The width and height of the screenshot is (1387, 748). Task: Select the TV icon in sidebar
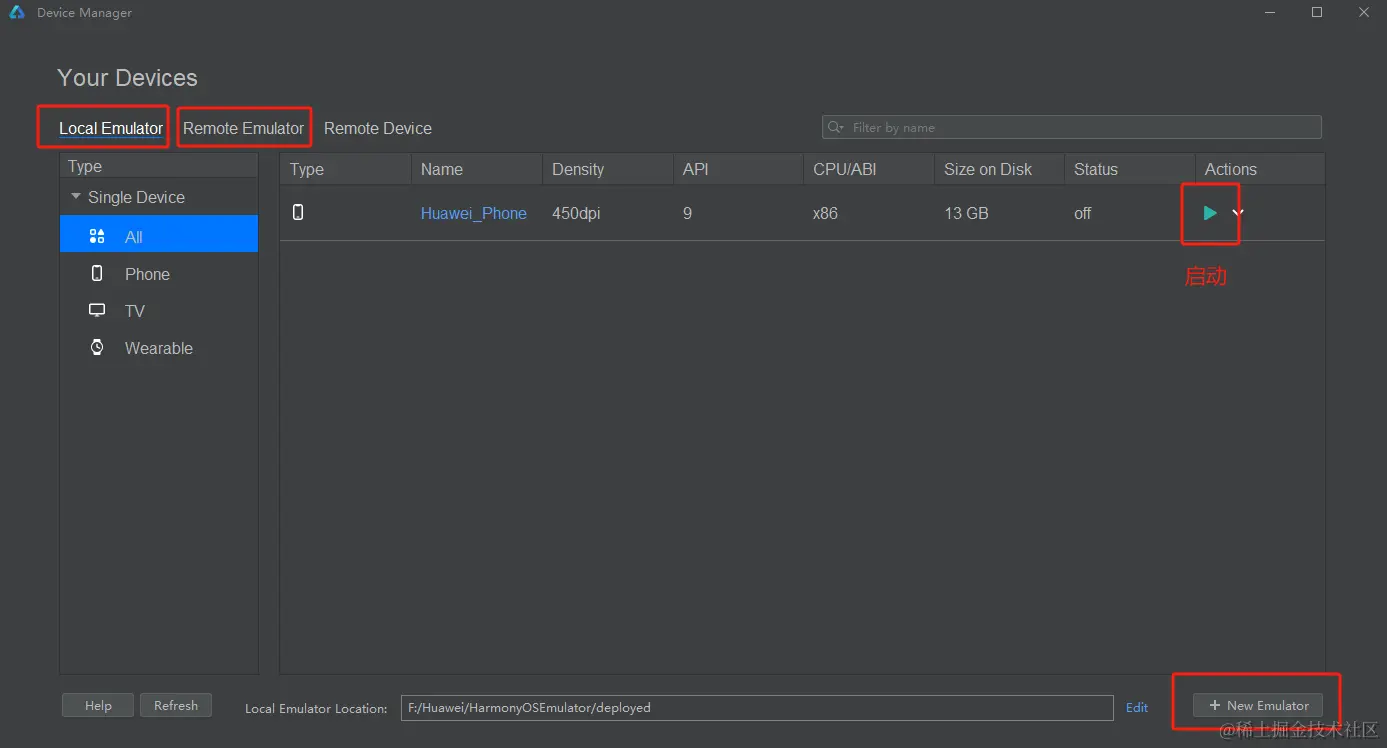coord(97,310)
